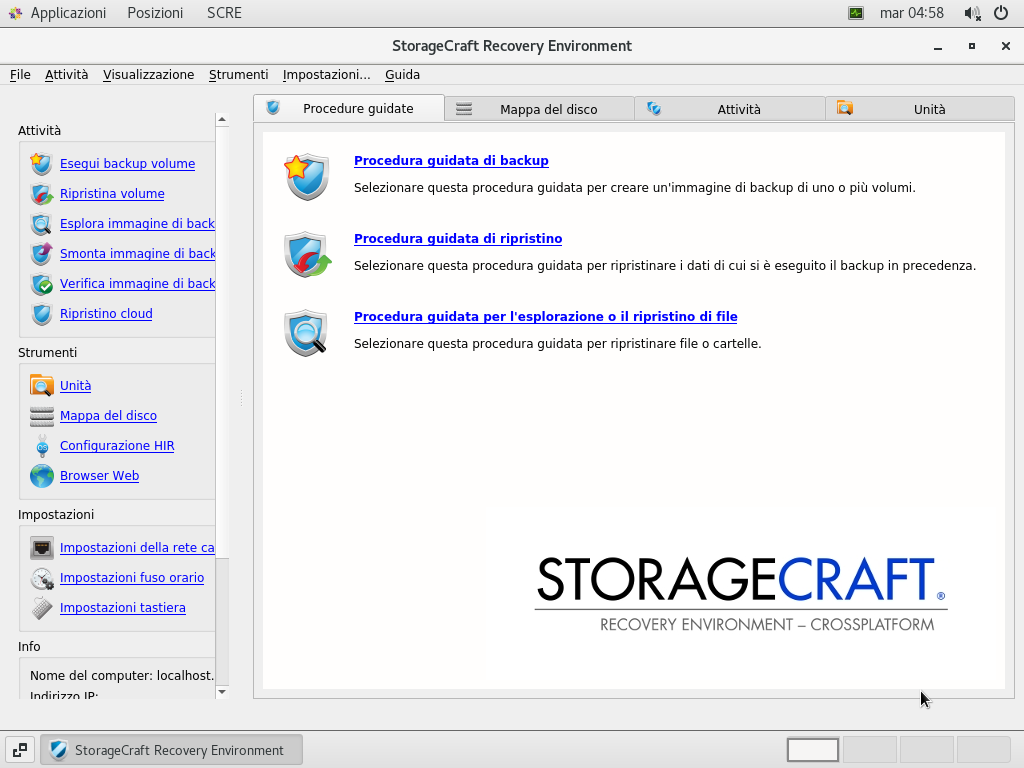1024x768 pixels.
Task: Open the Strumenti menu in menu bar
Action: [x=238, y=74]
